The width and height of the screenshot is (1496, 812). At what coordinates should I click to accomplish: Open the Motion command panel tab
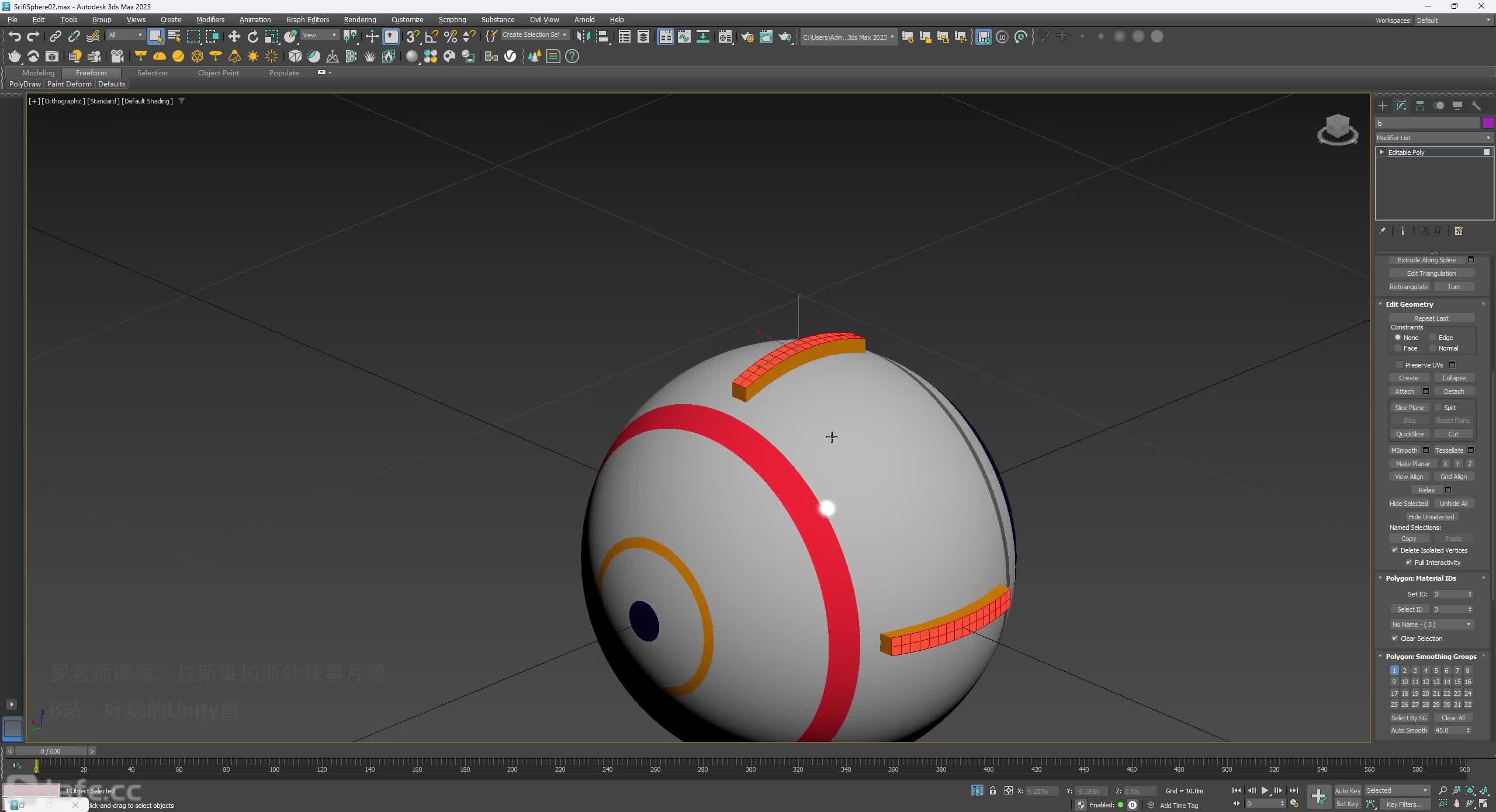tap(1439, 106)
